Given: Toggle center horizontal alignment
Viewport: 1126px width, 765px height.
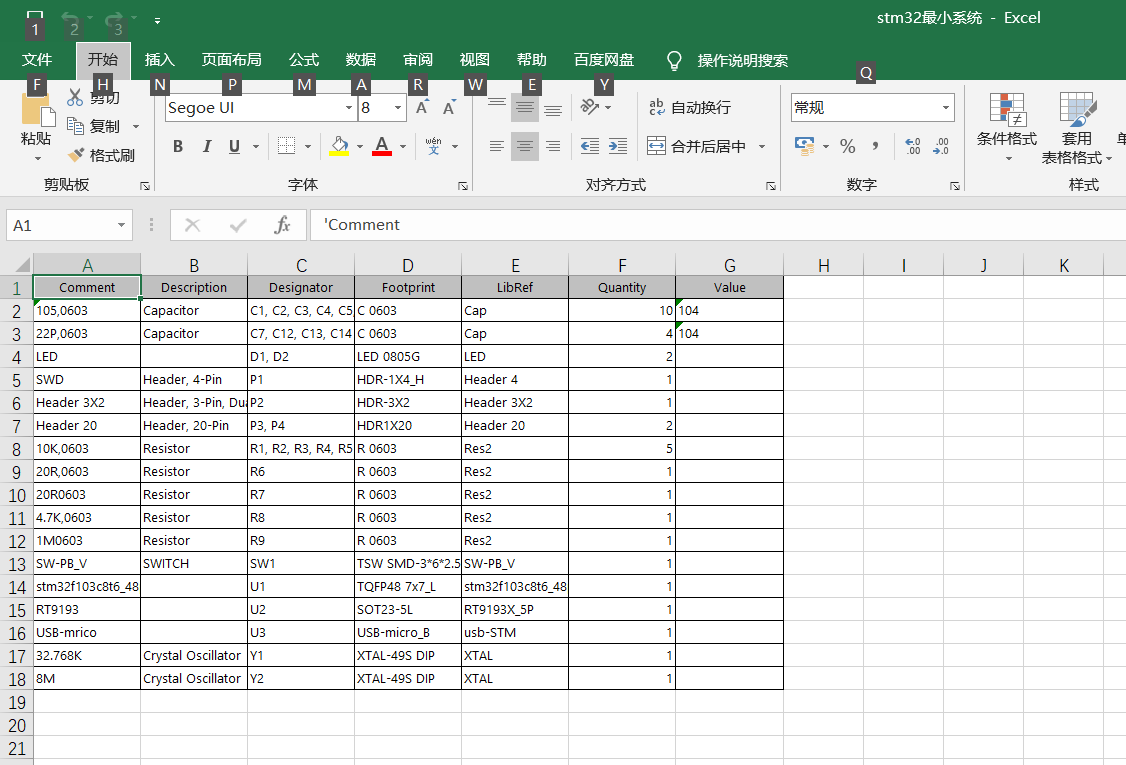Looking at the screenshot, I should tap(525, 147).
